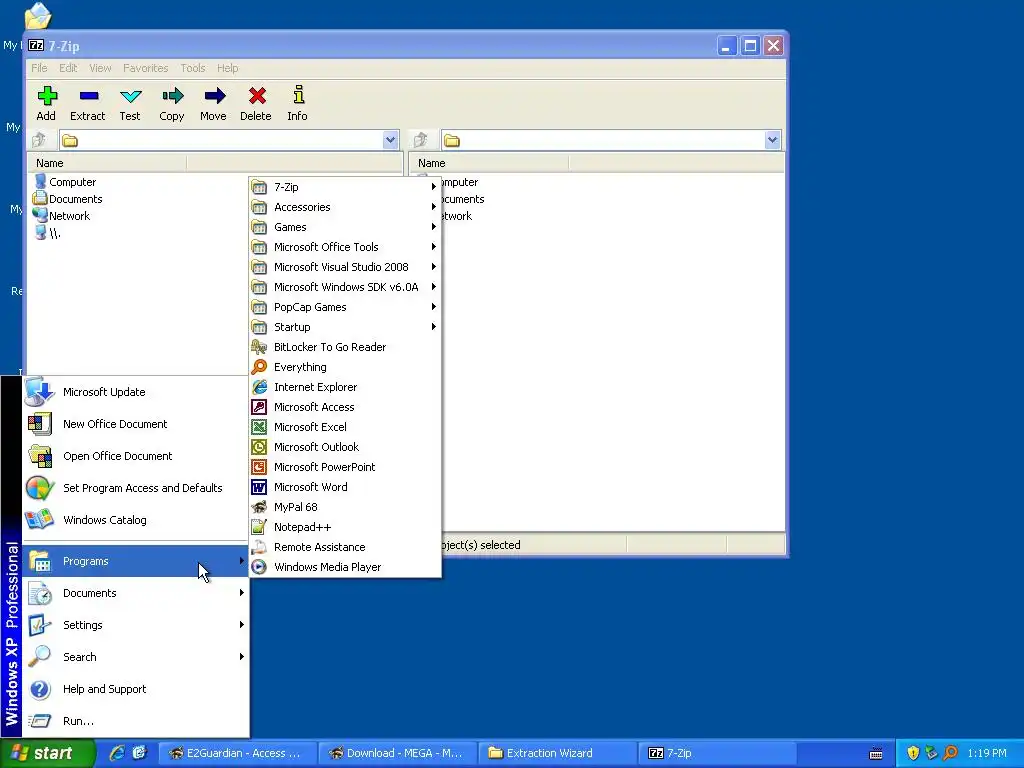Click the up-folder icon in right panel
The image size is (1024, 768).
[x=421, y=140]
